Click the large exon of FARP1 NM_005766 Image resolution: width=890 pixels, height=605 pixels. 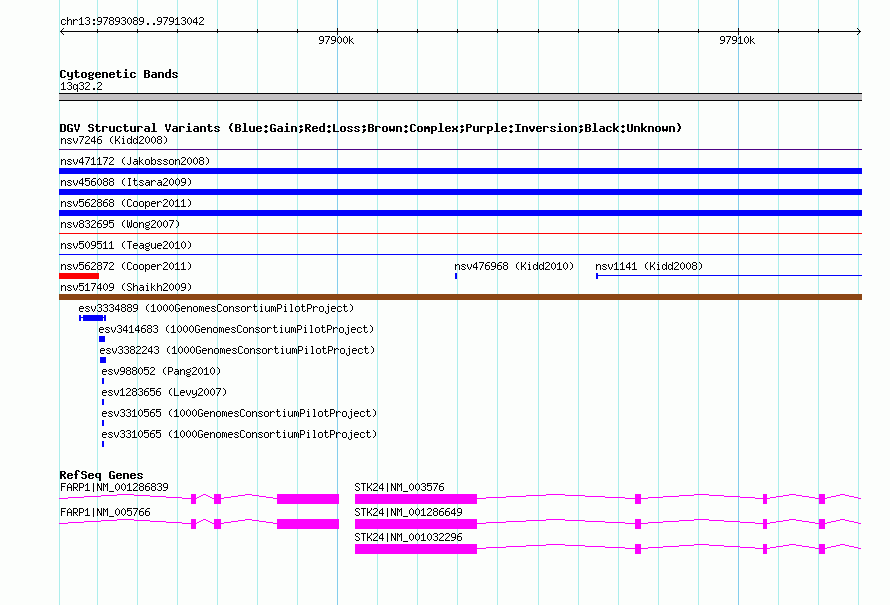(x=308, y=524)
